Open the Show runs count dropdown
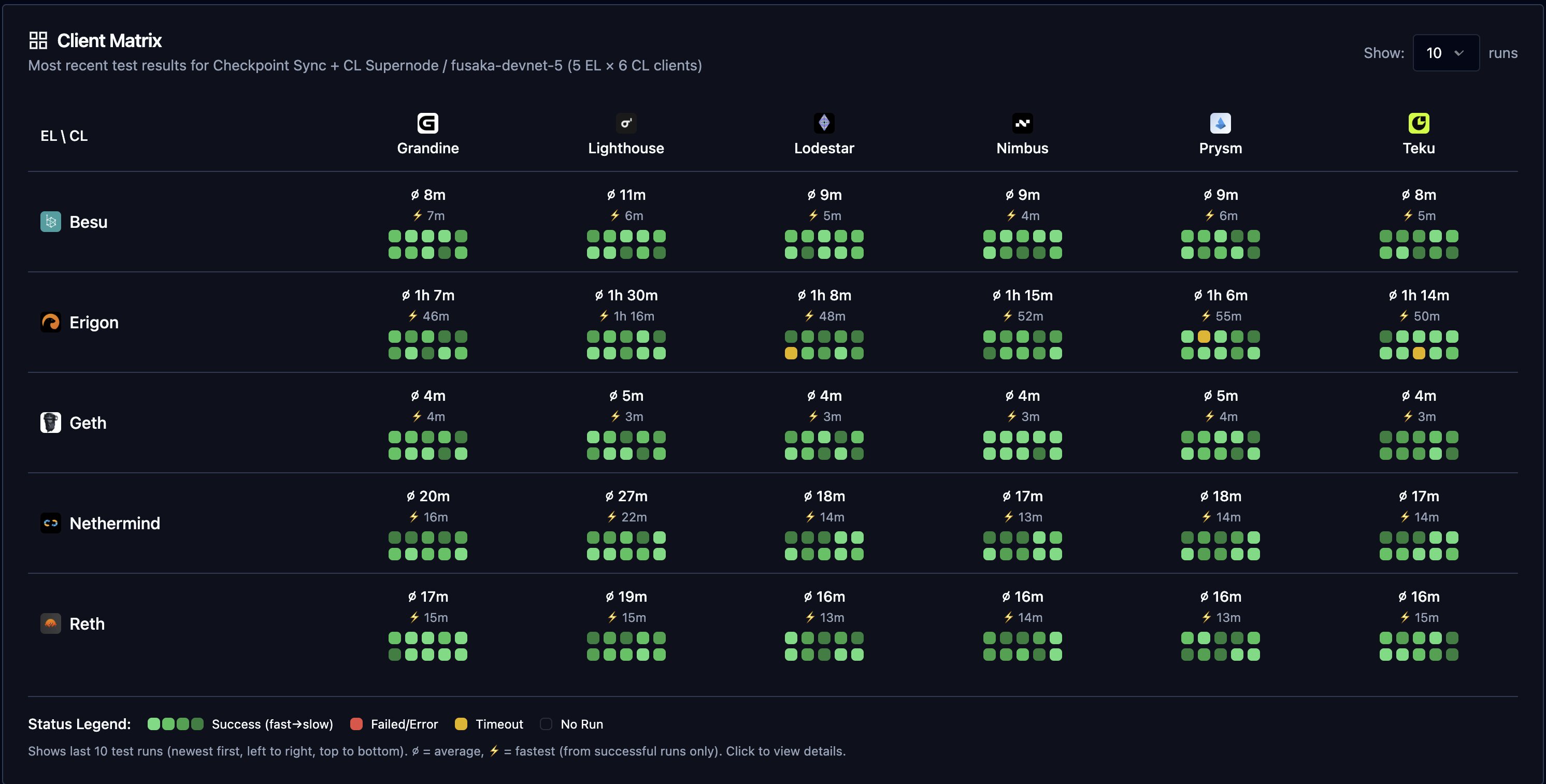 (1446, 53)
